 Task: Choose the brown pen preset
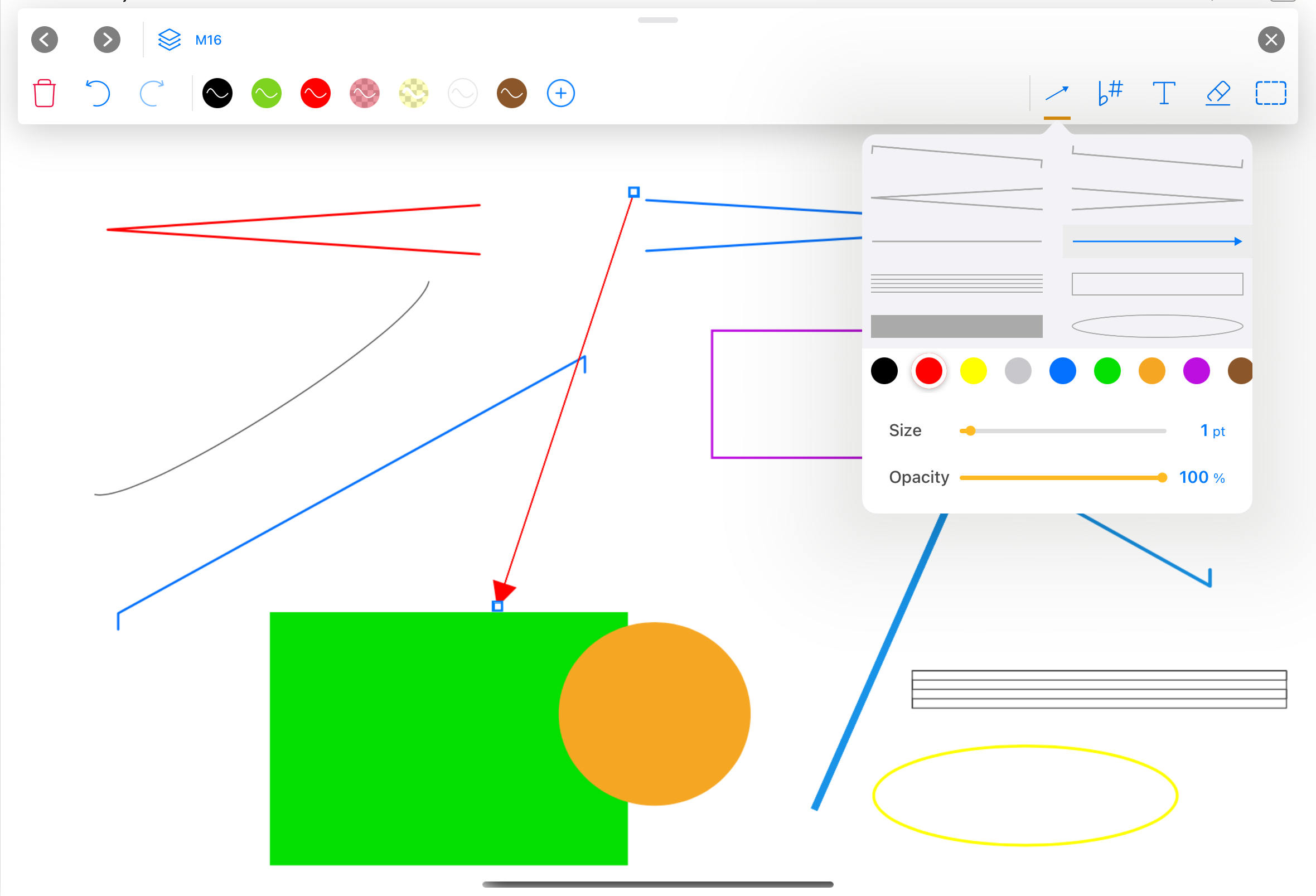pyautogui.click(x=511, y=94)
